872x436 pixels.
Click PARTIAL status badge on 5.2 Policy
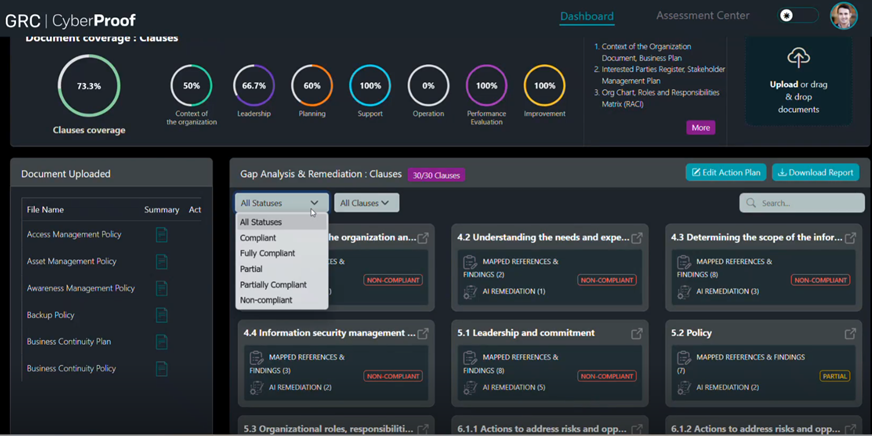tap(835, 376)
